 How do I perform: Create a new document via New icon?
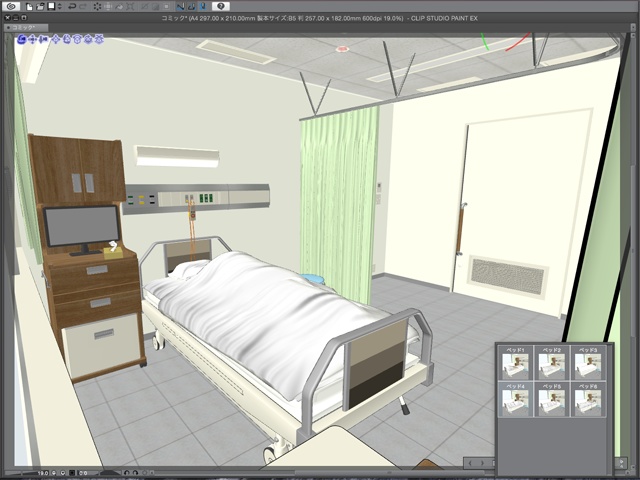(29, 6)
